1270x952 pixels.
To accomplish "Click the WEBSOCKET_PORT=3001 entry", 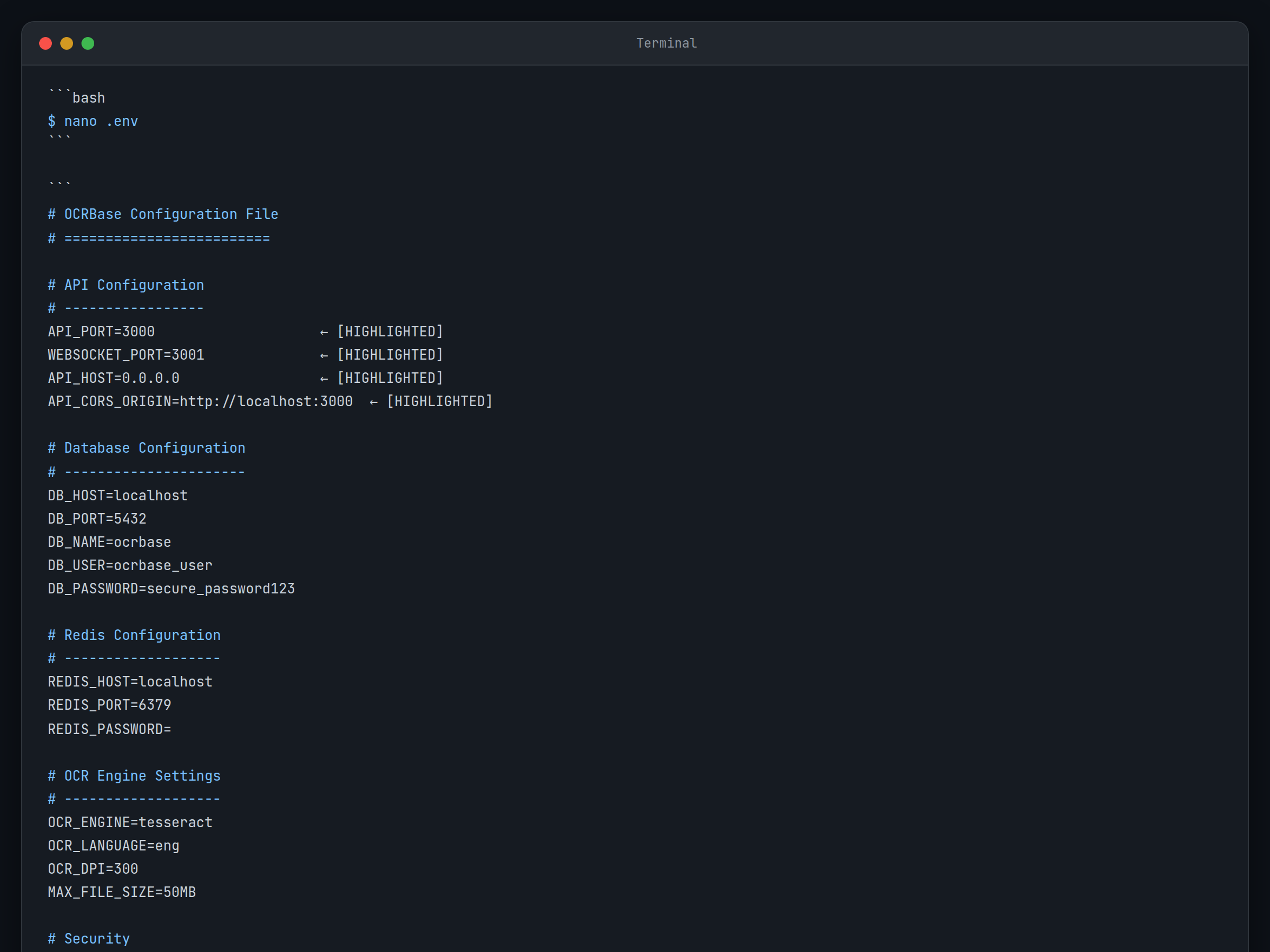I will [126, 355].
